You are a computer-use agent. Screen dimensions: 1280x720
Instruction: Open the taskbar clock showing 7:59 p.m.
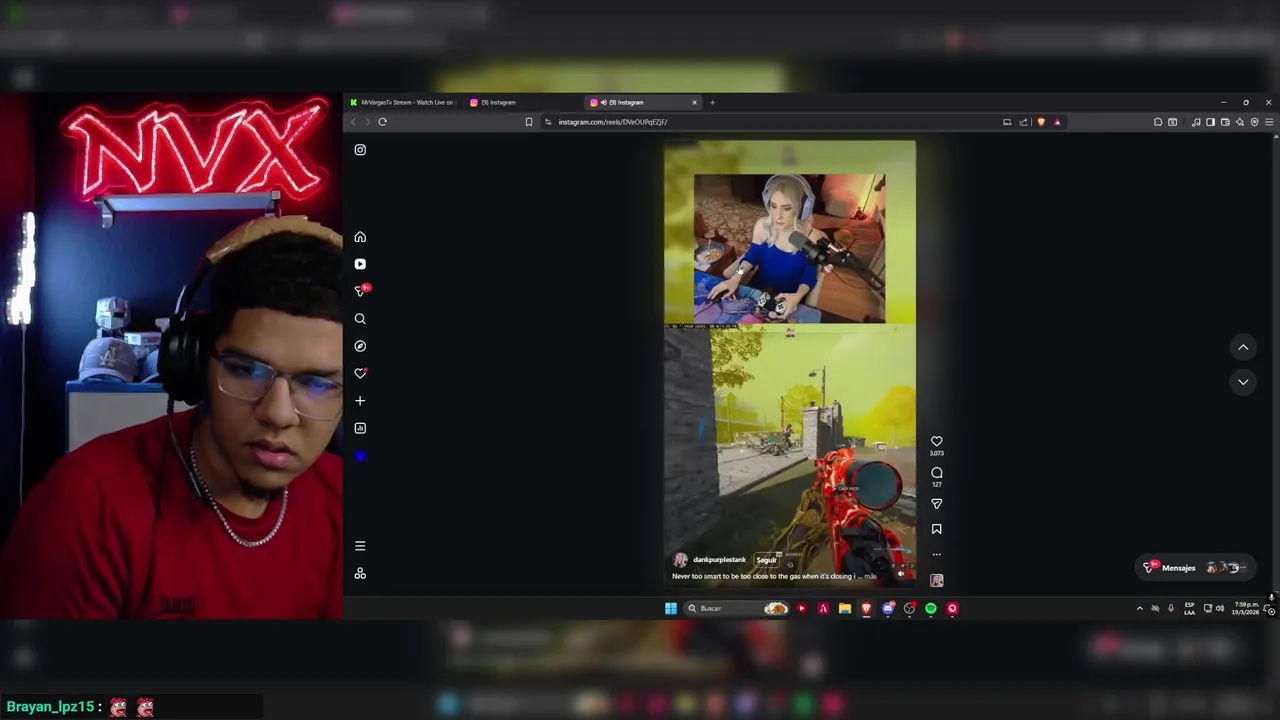(1246, 608)
